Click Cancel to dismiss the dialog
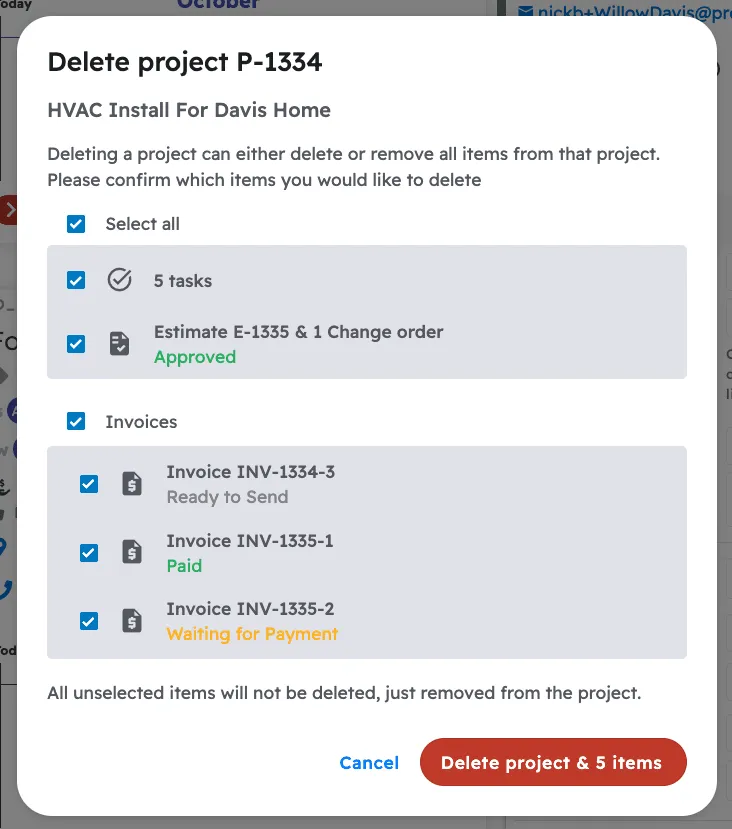 [x=369, y=762]
